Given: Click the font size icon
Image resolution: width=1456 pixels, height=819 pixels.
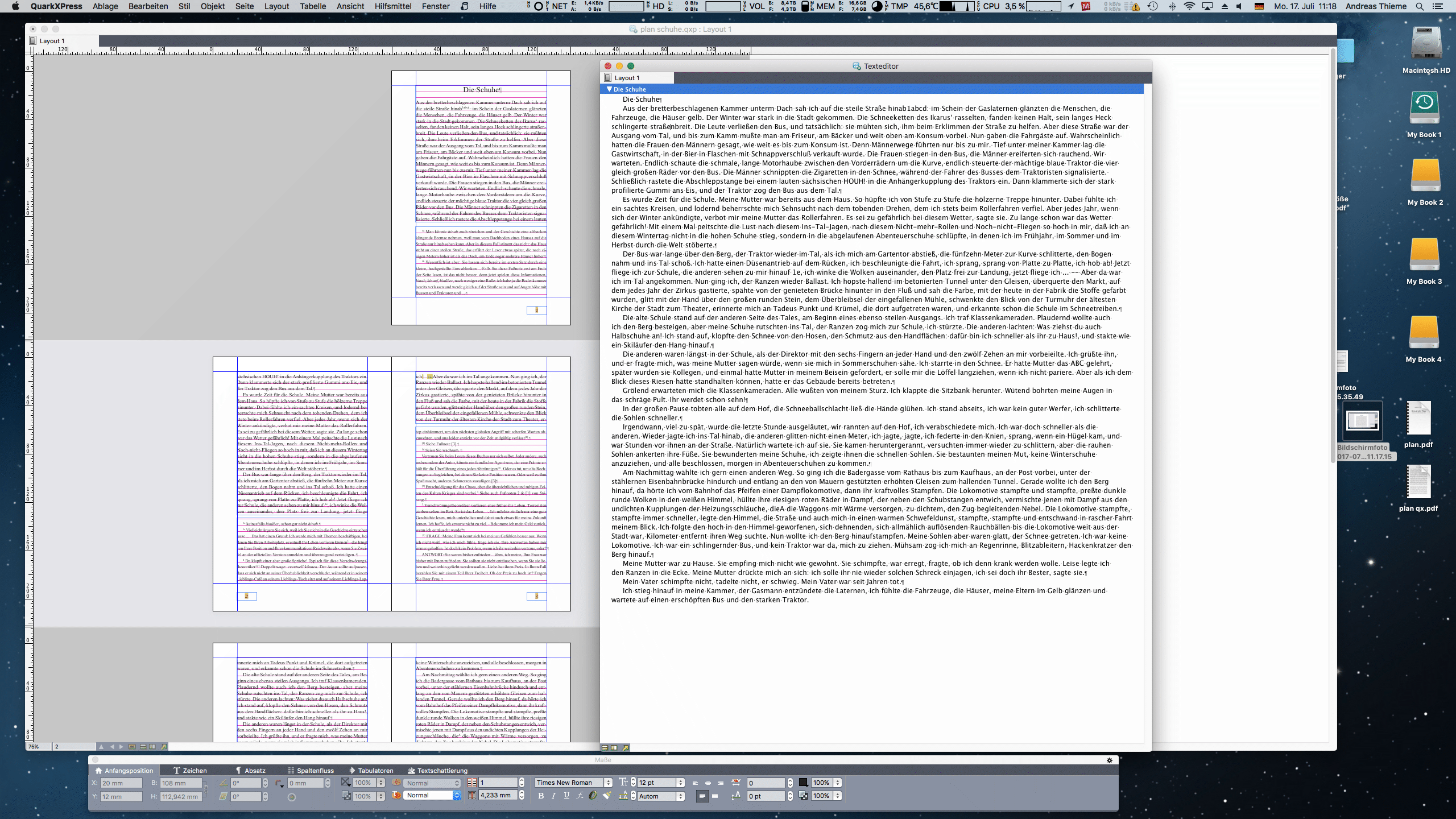Looking at the screenshot, I should (x=623, y=782).
